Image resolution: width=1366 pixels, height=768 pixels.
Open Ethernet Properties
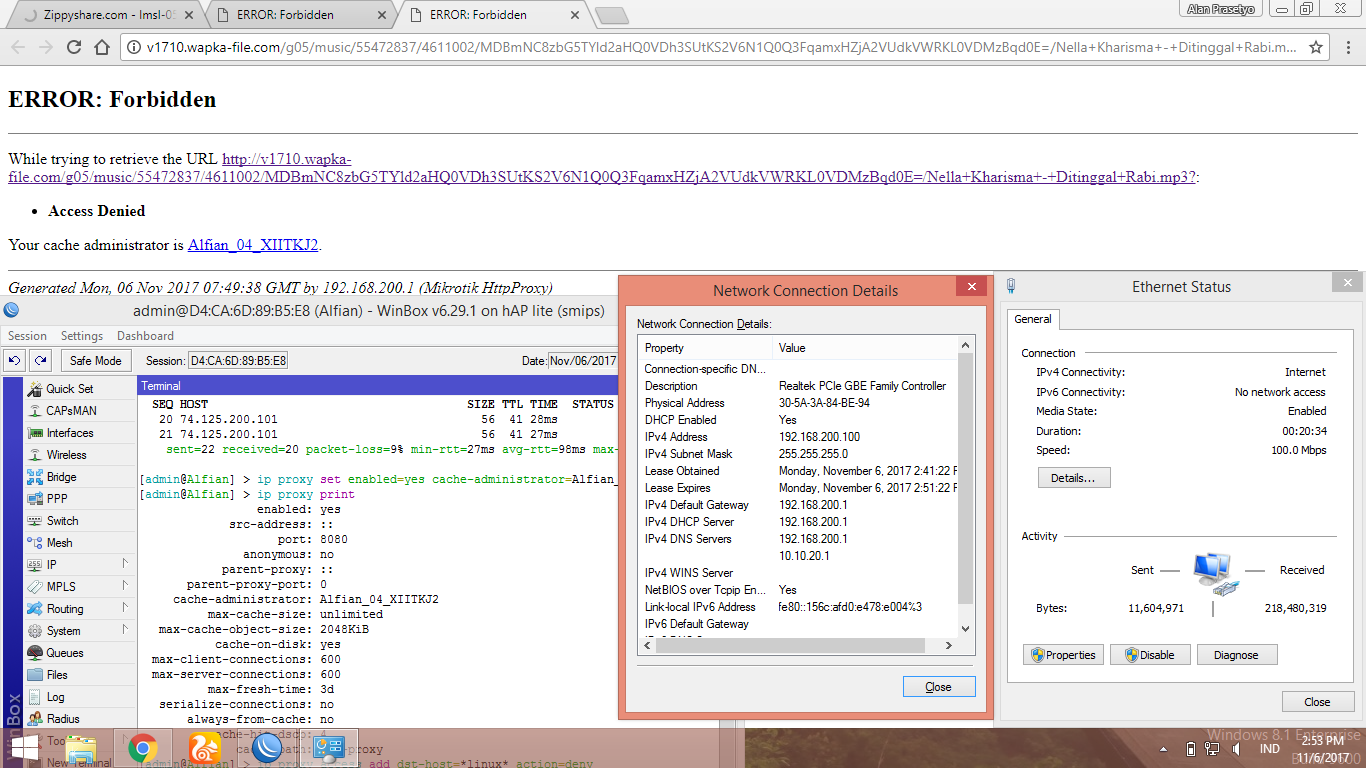click(1062, 655)
